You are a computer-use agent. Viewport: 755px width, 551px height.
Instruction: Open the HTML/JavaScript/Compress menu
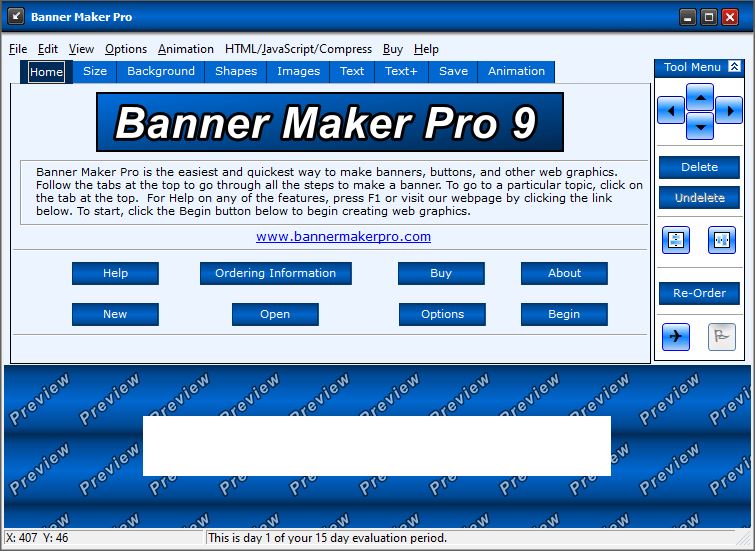(x=298, y=49)
